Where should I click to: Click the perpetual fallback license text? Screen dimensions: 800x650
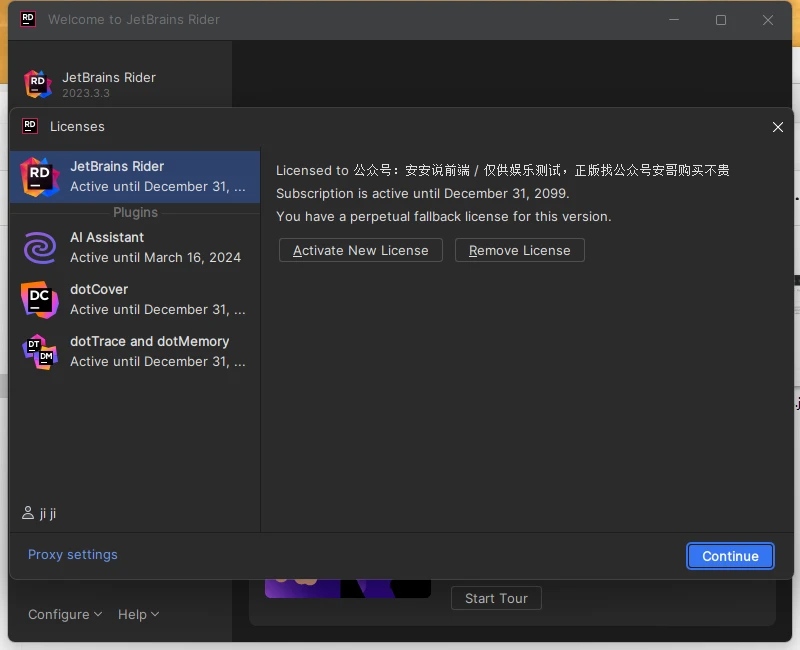click(x=443, y=216)
